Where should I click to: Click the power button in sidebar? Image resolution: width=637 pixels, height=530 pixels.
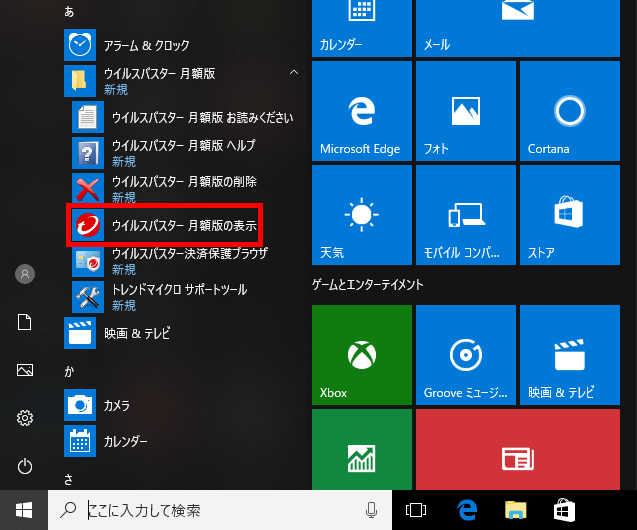(25, 466)
